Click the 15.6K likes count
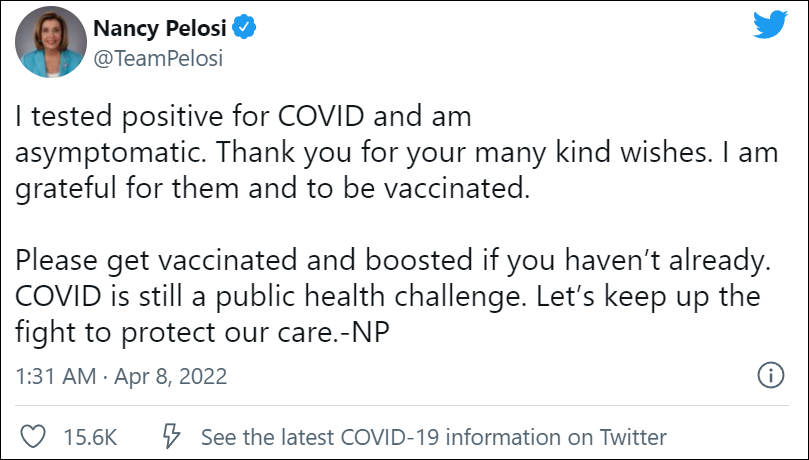 pos(91,437)
